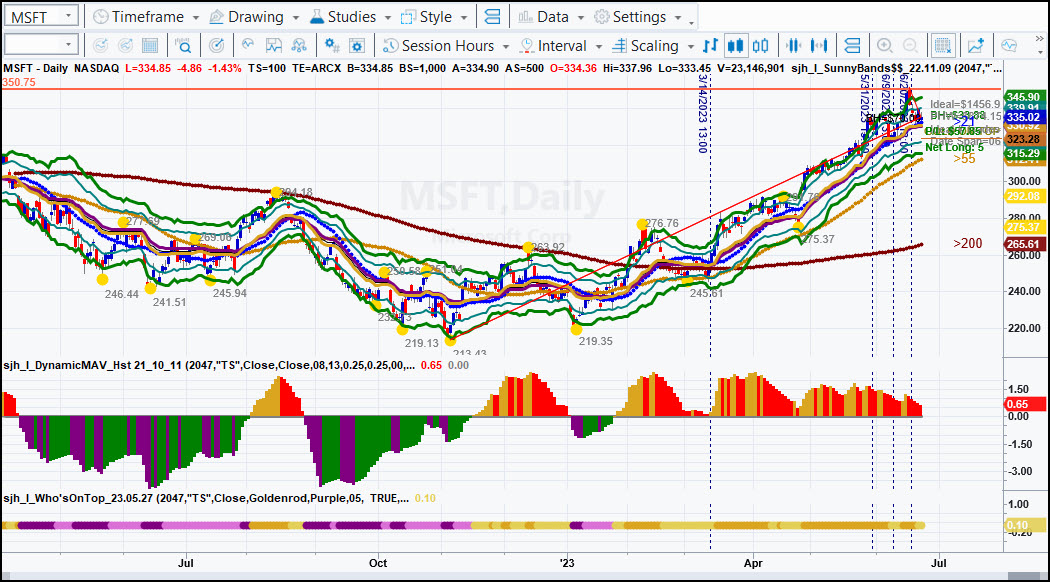The width and height of the screenshot is (1050, 582).
Task: Toggle the grid with x icon
Action: click(x=943, y=46)
